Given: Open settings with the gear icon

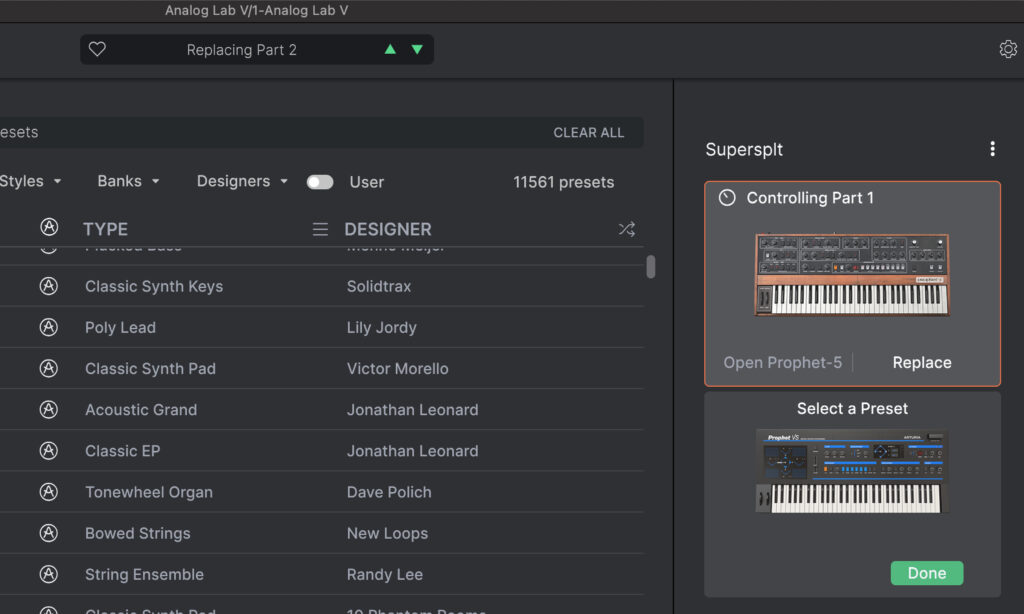Looking at the screenshot, I should click(1008, 50).
